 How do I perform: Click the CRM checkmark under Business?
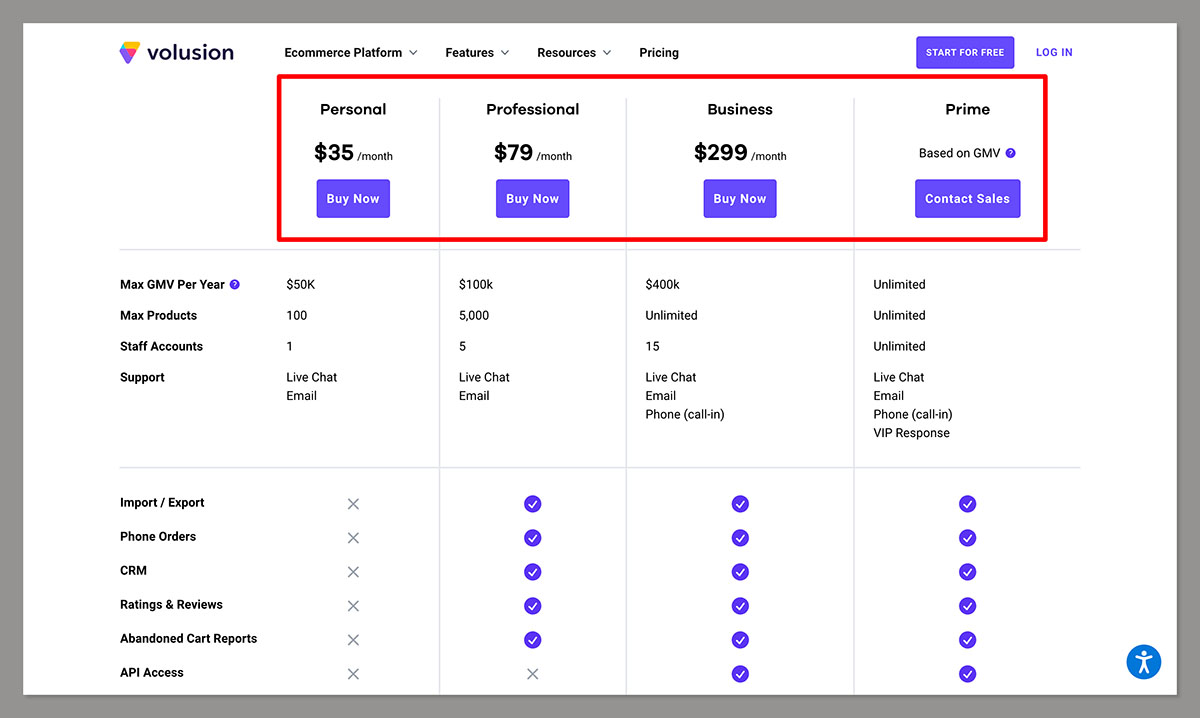(740, 571)
